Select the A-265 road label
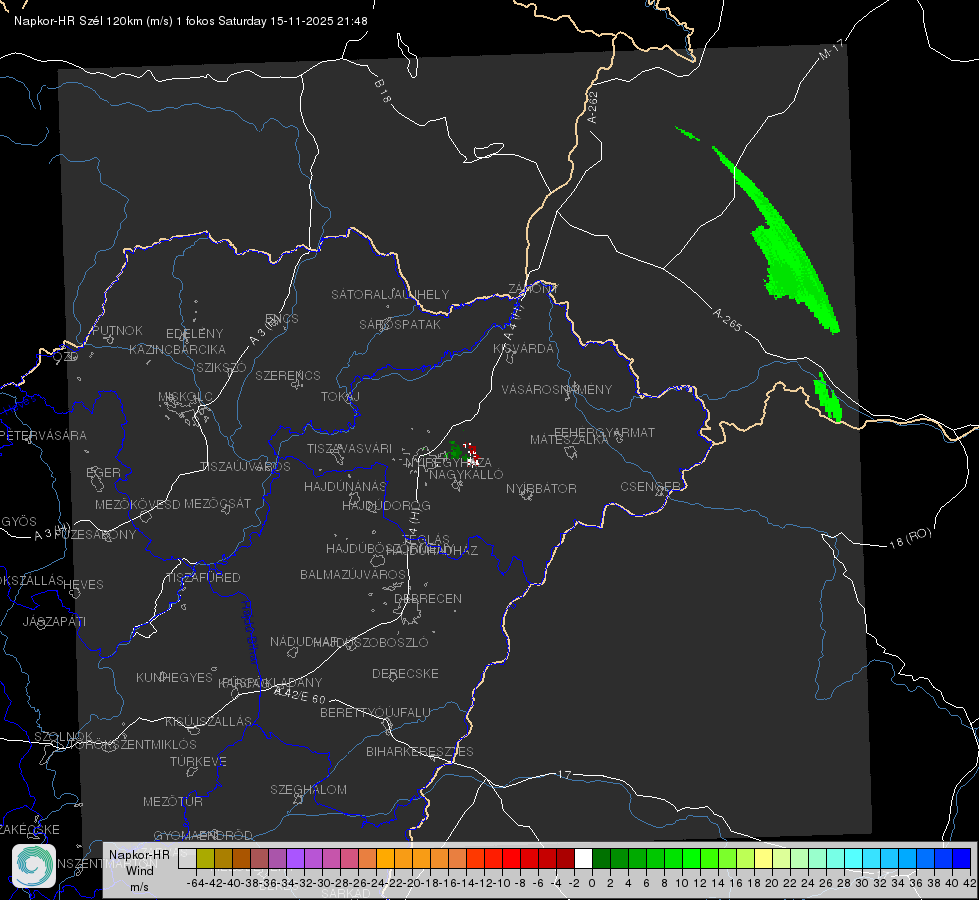The height and width of the screenshot is (900, 979). click(x=727, y=319)
